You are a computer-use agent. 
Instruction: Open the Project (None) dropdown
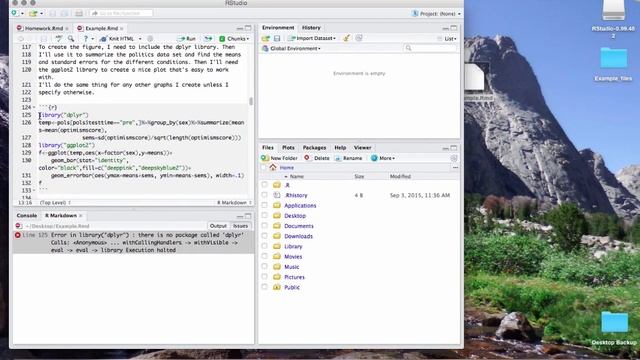436,13
